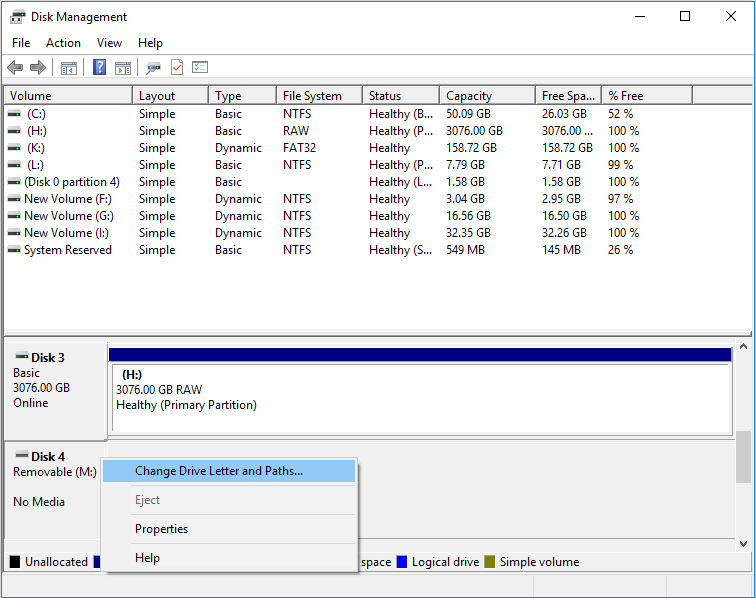Click the drive icon beside (C:) volume
The image size is (756, 598).
point(14,114)
